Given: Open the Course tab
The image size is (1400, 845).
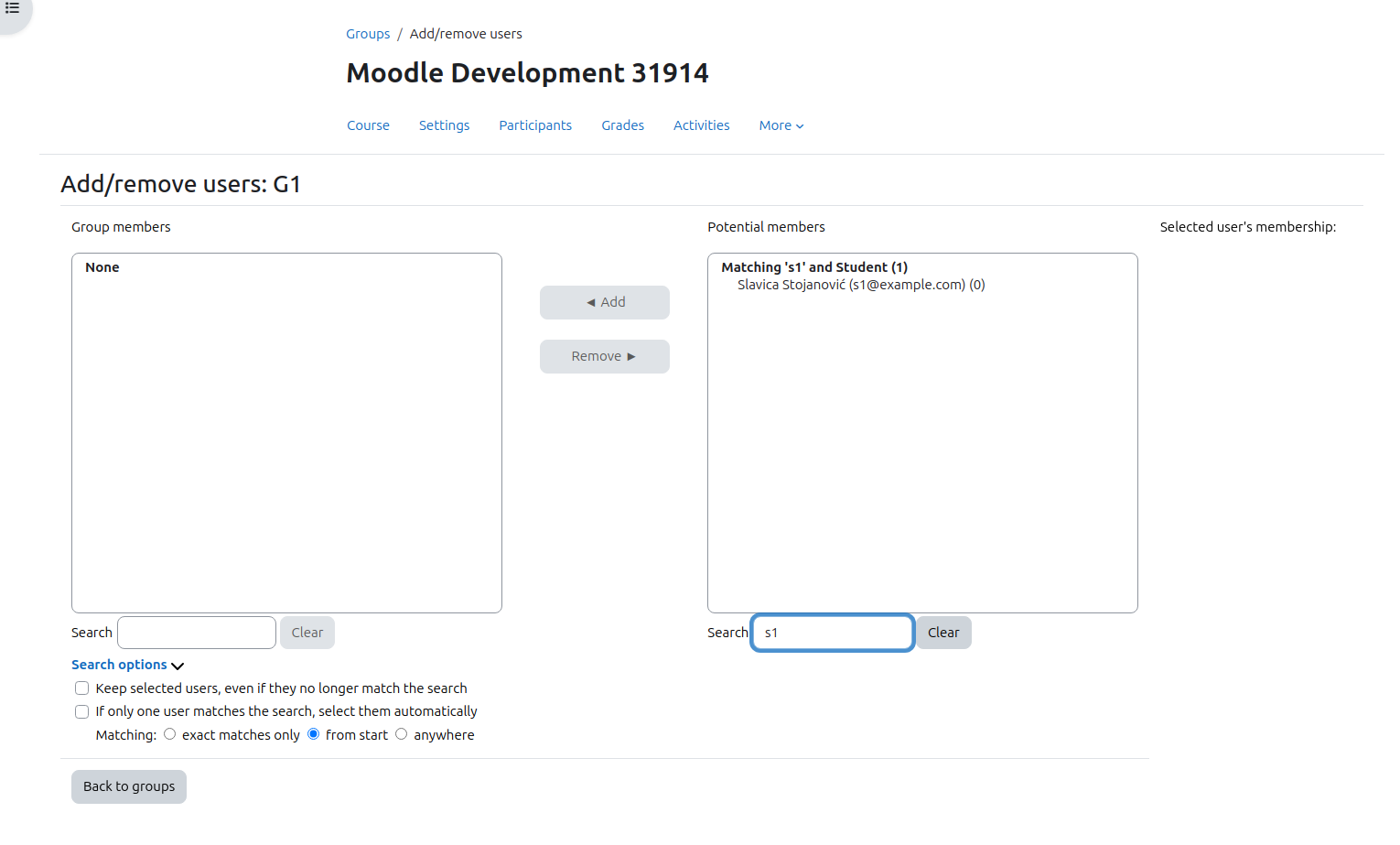Looking at the screenshot, I should click(368, 125).
